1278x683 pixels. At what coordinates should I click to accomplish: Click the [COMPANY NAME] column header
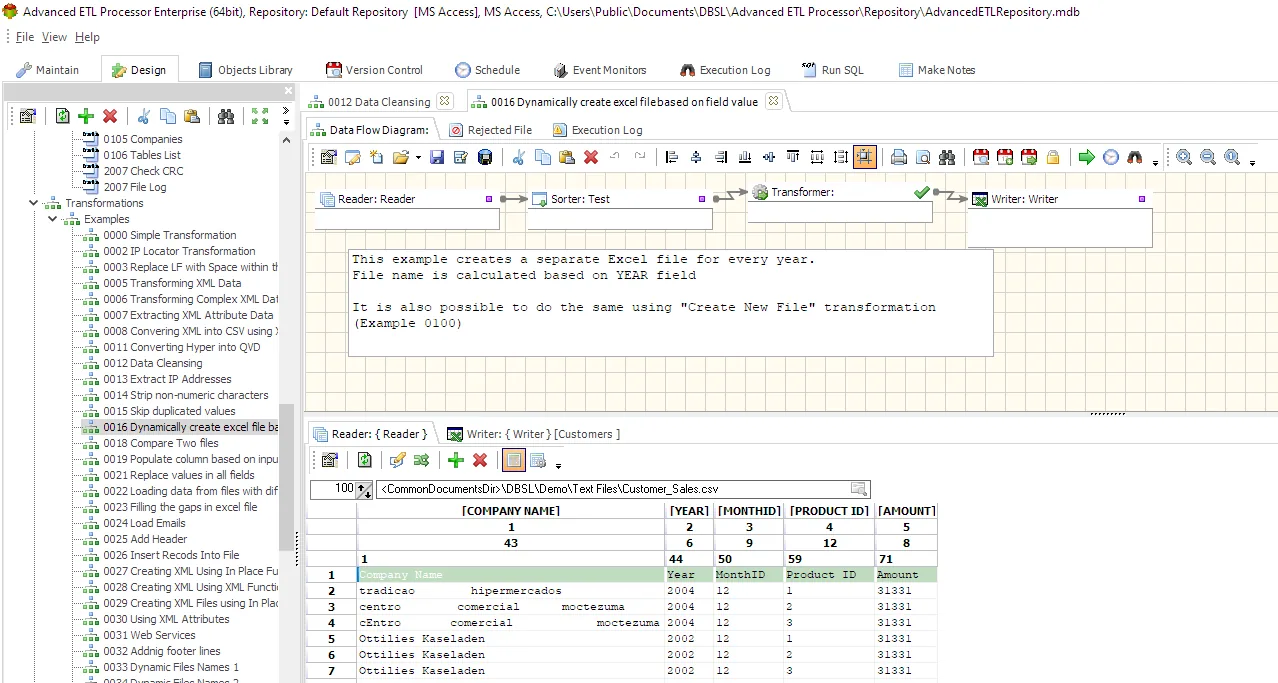511,511
